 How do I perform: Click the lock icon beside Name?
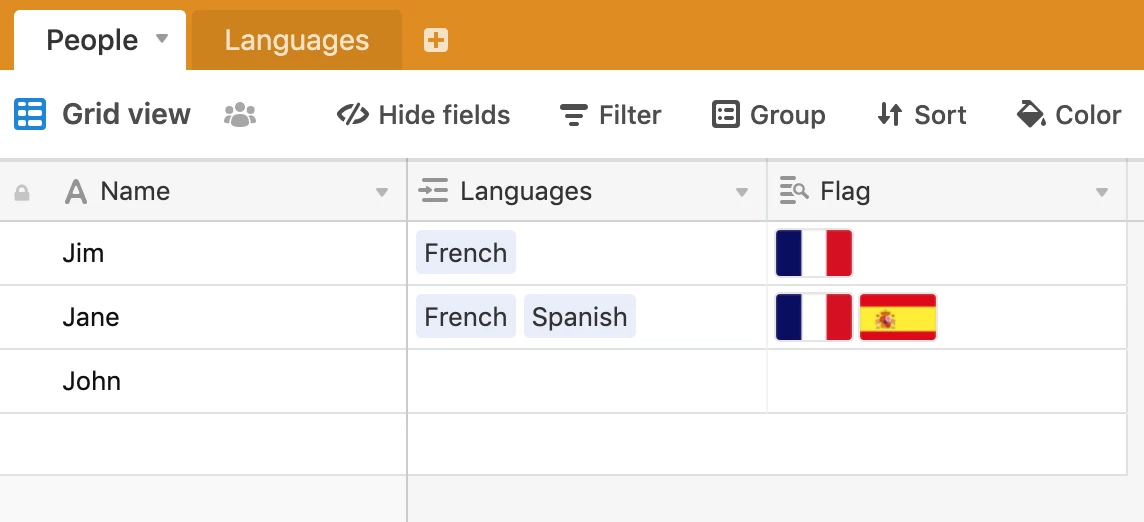pyautogui.click(x=22, y=192)
